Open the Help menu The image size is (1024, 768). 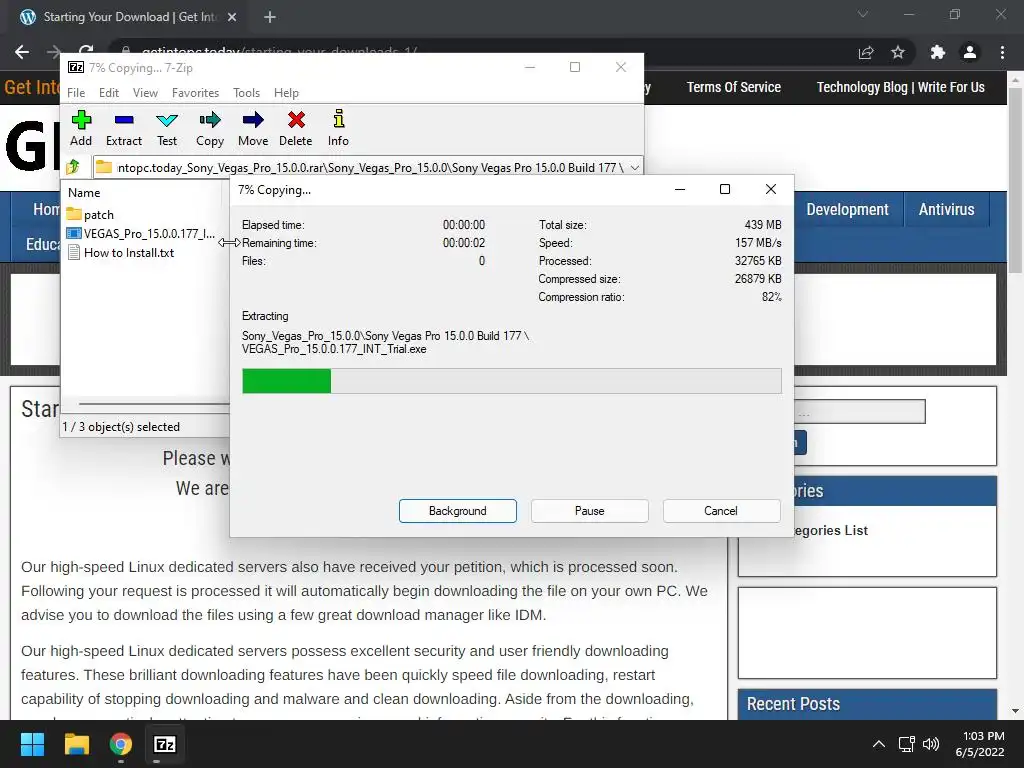pyautogui.click(x=286, y=93)
